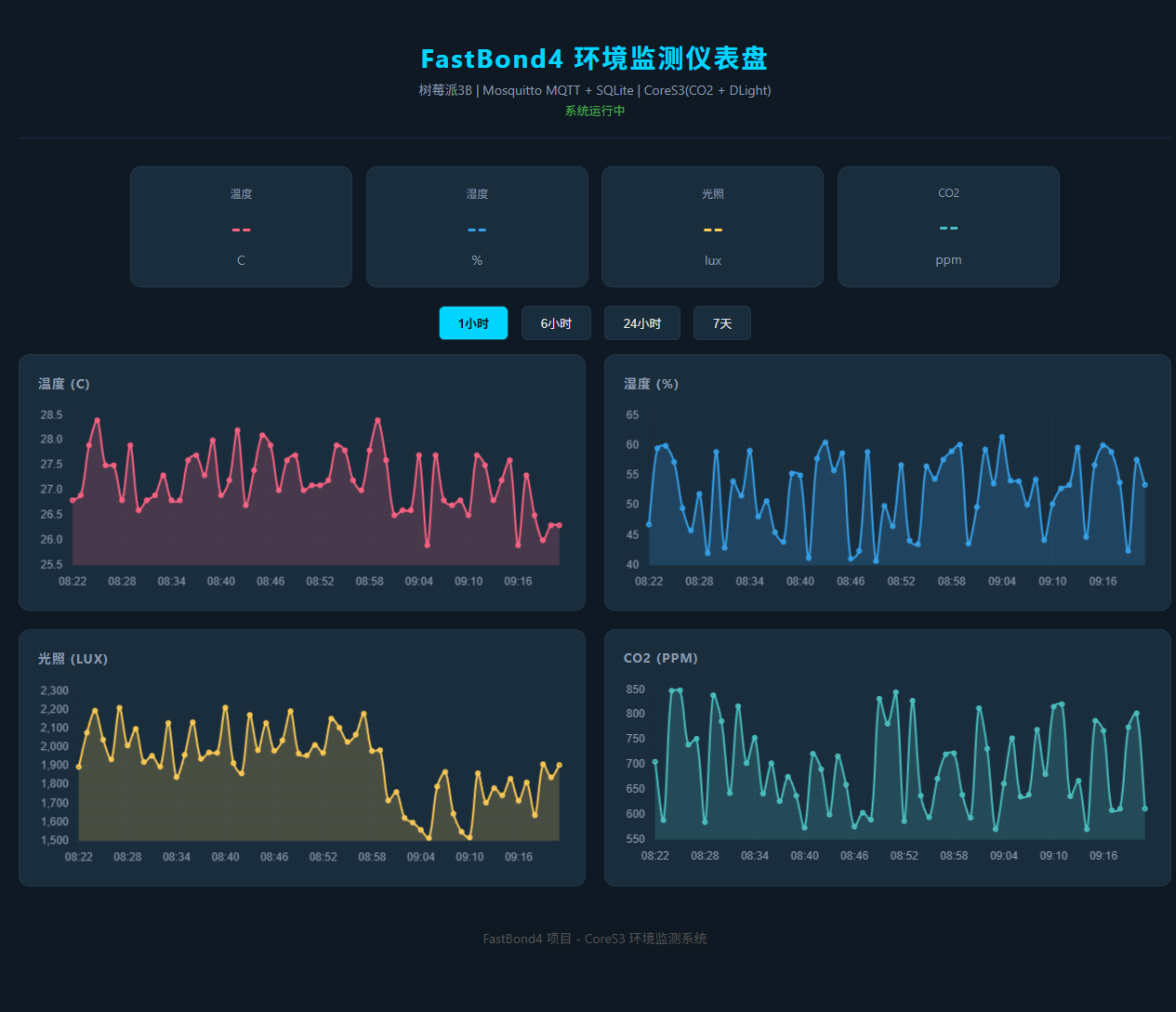Click the CO2 (PPM) chart title
The width and height of the screenshot is (1176, 1012).
pos(660,658)
